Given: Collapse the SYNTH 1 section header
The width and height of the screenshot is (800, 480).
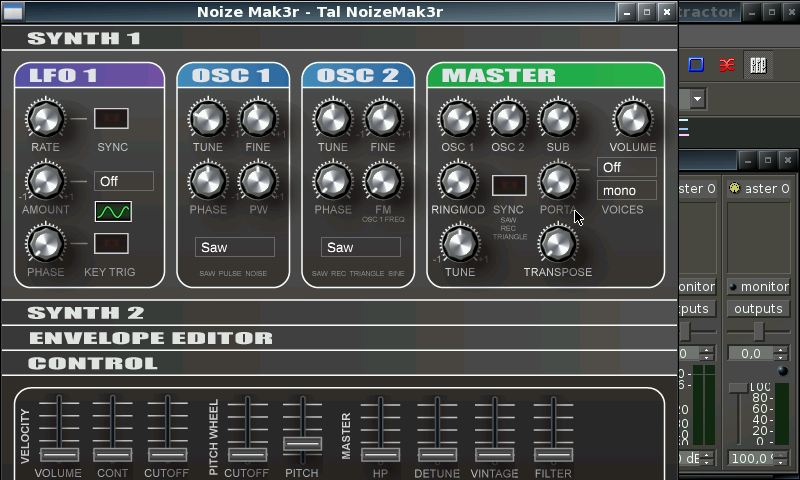Looking at the screenshot, I should 340,38.
